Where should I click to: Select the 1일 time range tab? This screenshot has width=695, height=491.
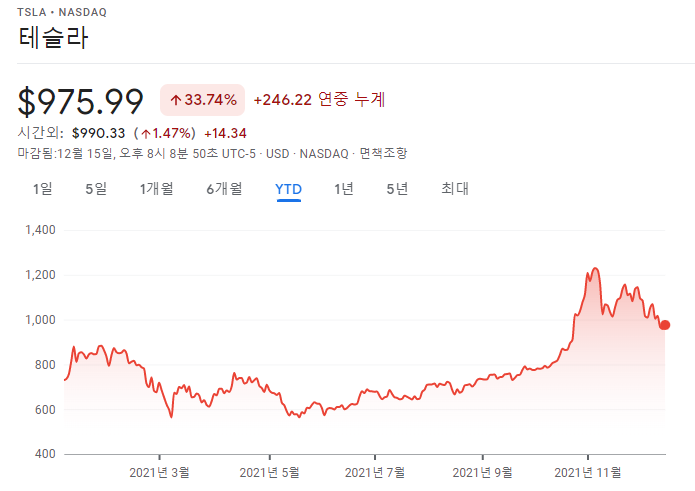43,189
